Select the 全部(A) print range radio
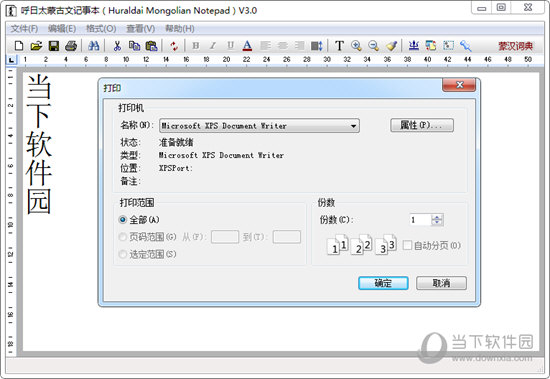This screenshot has width=550, height=379. (x=122, y=220)
